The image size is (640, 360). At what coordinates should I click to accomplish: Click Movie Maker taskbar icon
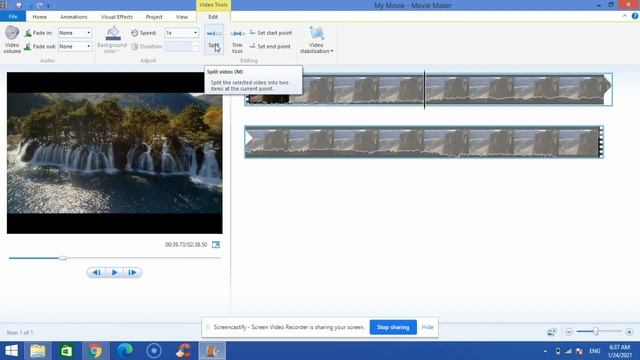[212, 351]
